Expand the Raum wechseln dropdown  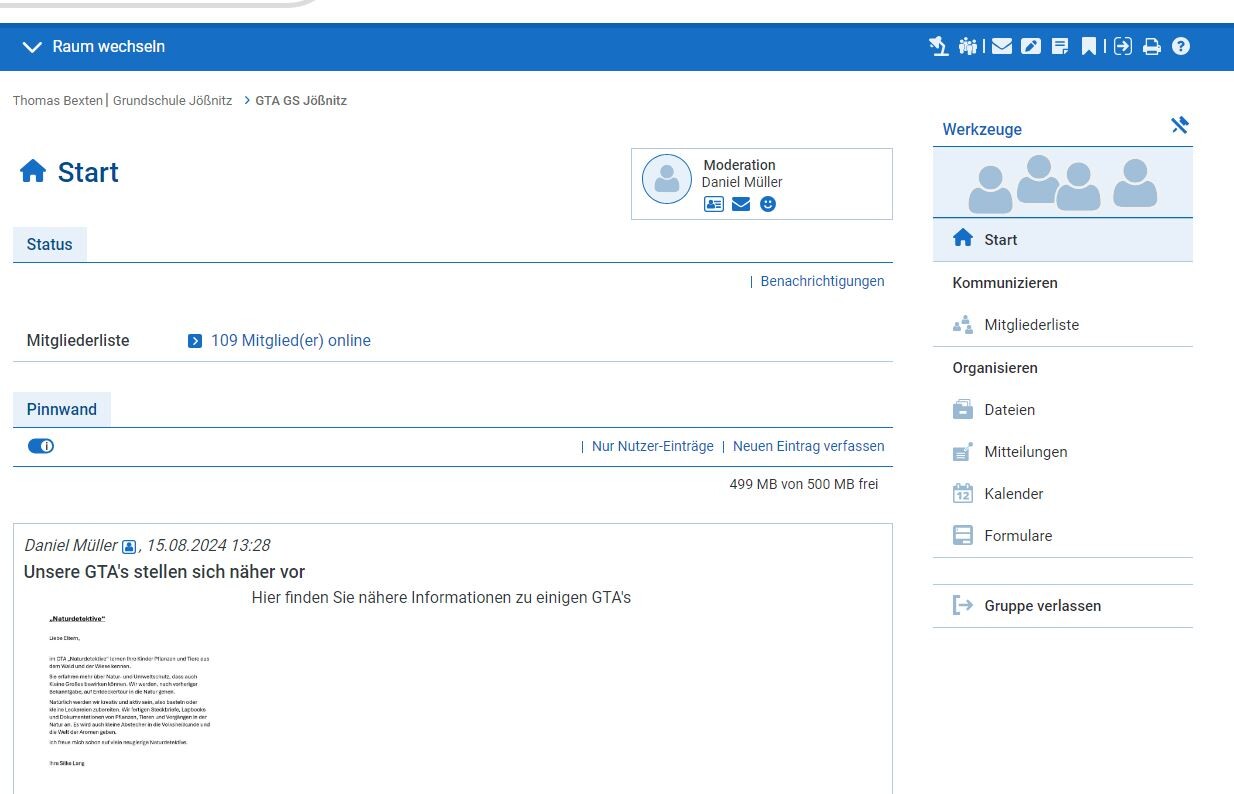click(x=93, y=47)
